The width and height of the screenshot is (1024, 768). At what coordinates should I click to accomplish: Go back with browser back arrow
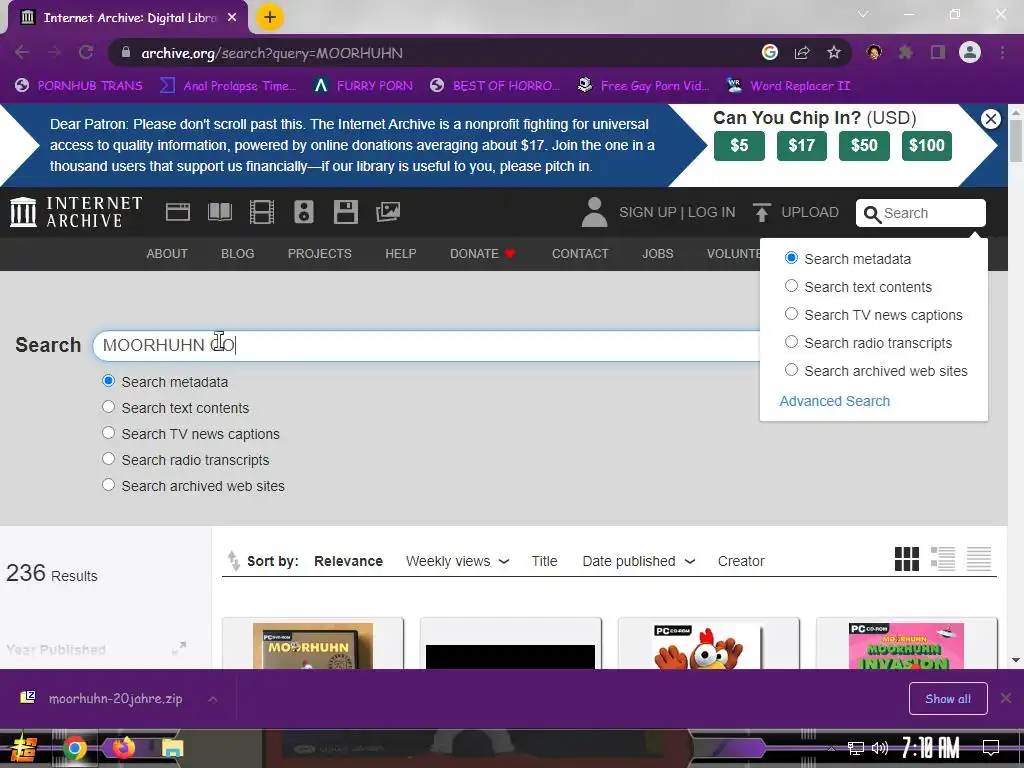click(22, 52)
